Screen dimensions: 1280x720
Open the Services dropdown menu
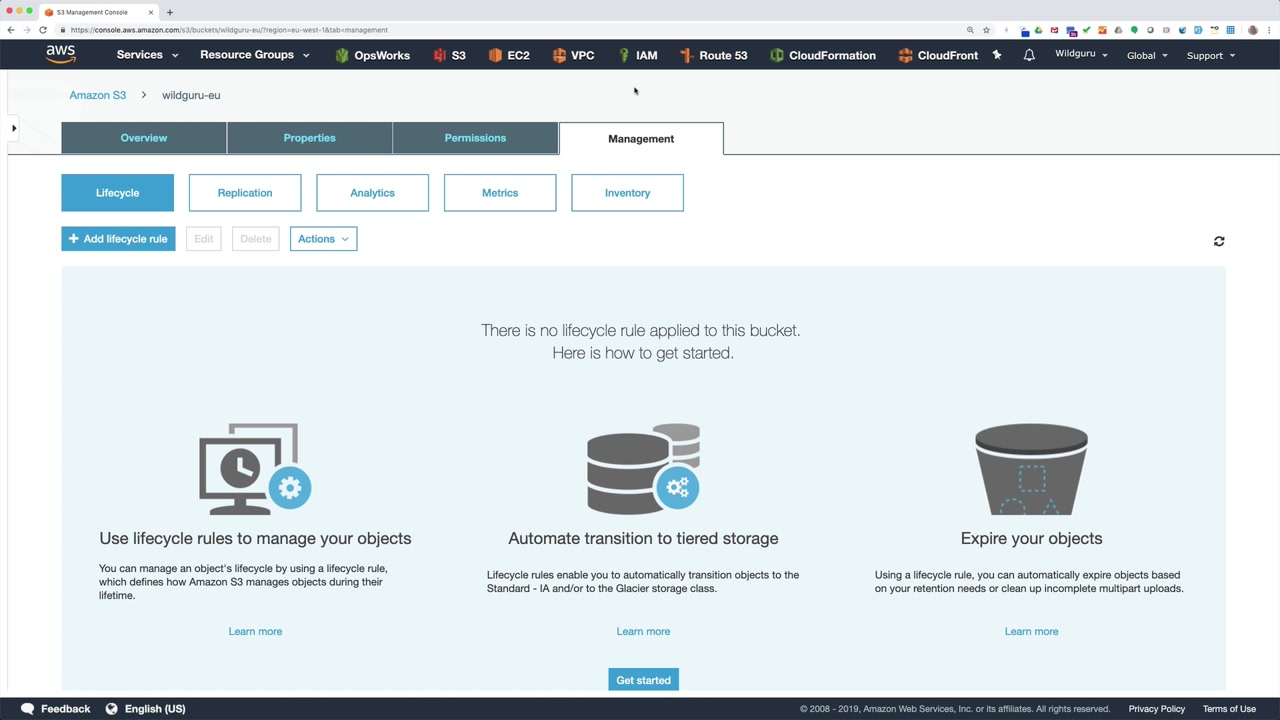(x=147, y=55)
